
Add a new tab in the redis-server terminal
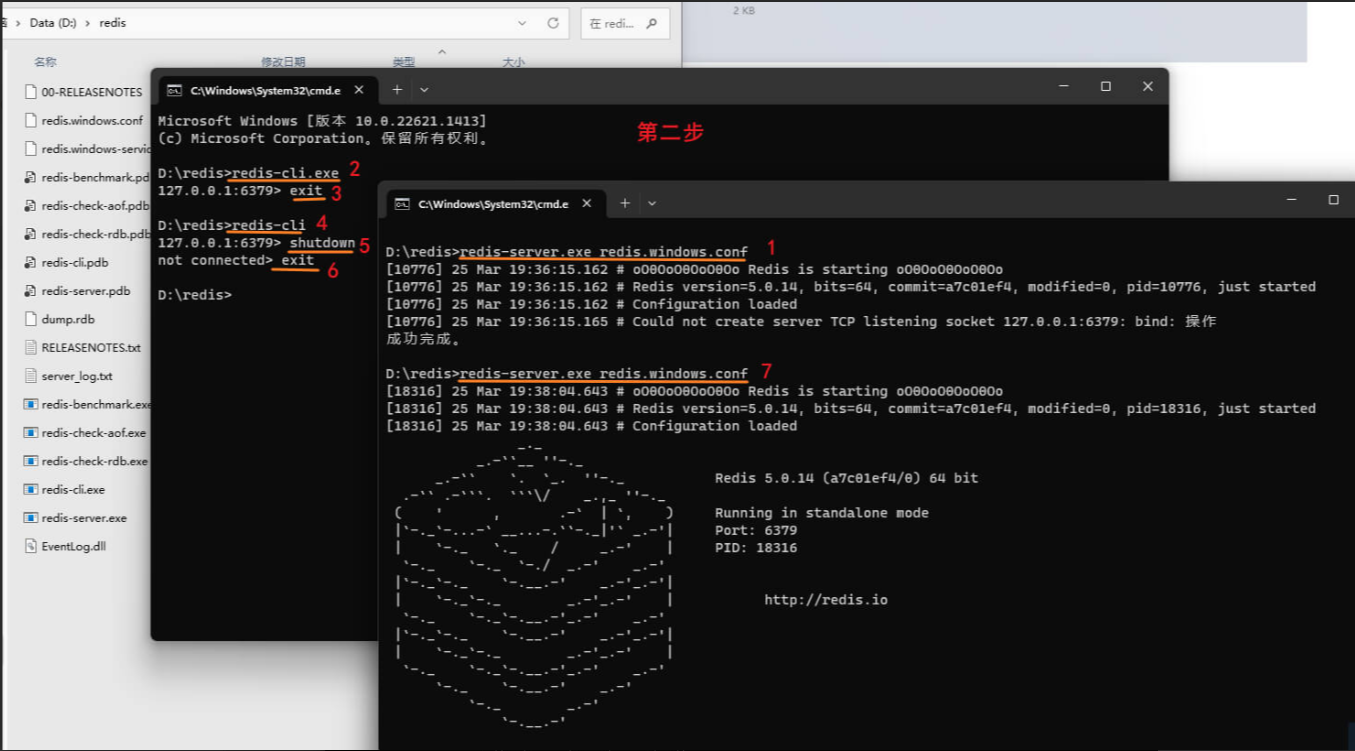pyautogui.click(x=625, y=203)
